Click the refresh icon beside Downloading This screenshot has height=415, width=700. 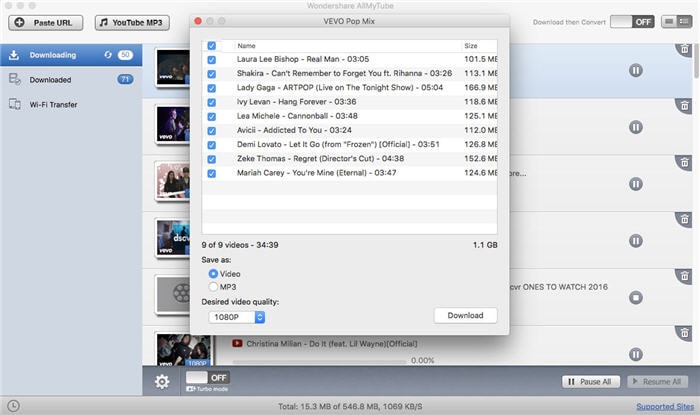click(x=108, y=55)
